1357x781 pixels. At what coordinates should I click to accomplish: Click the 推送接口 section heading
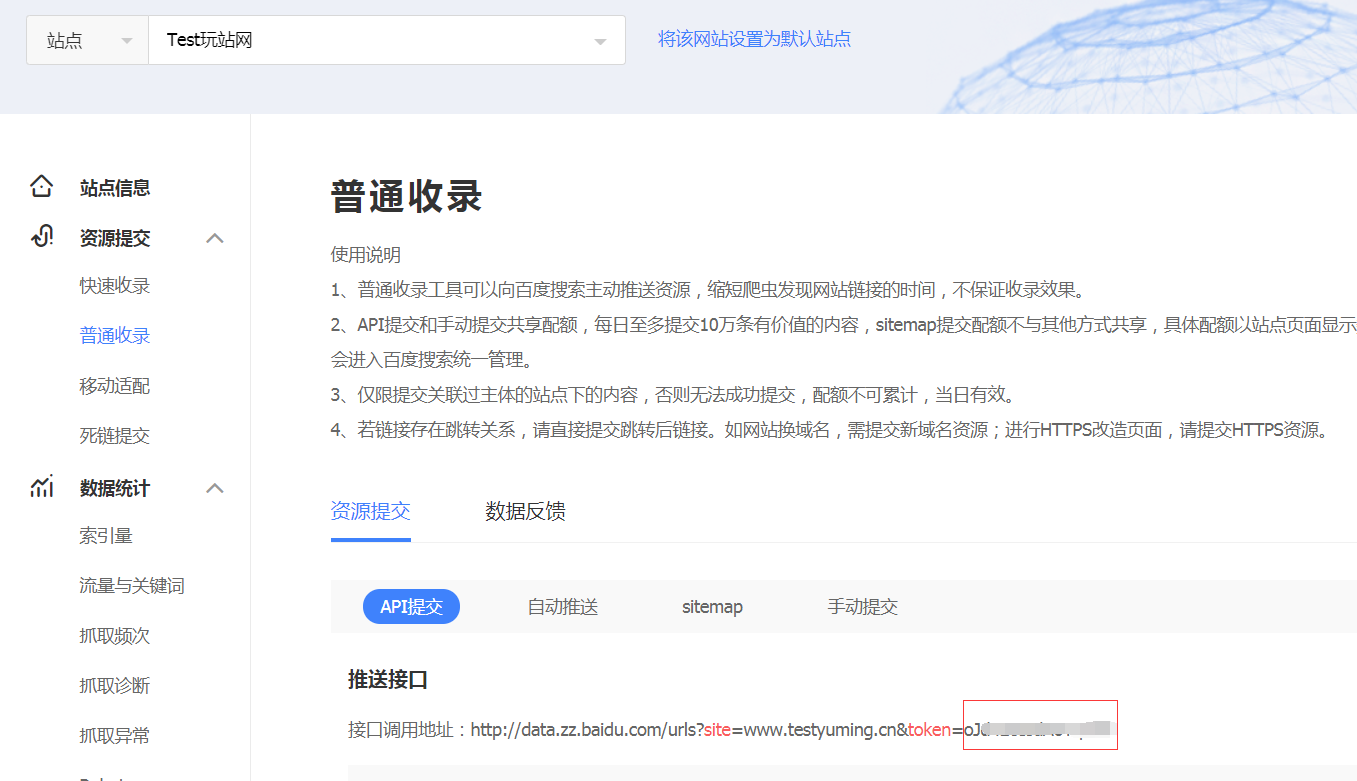point(388,680)
